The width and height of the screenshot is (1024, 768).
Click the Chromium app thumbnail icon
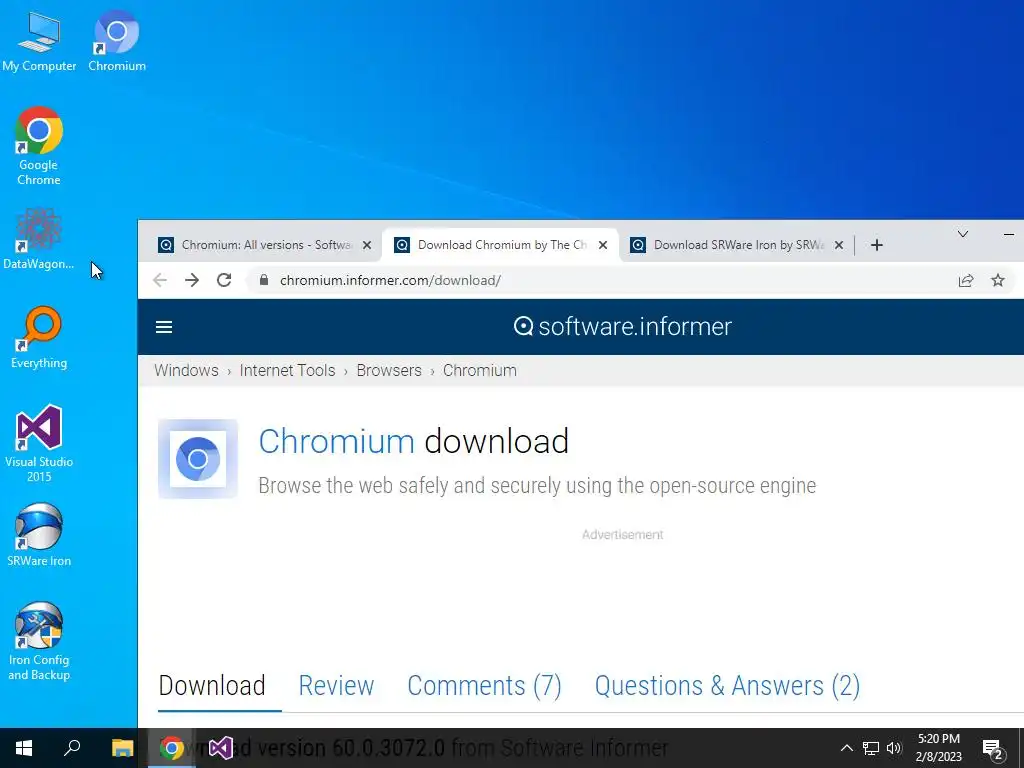(x=198, y=458)
